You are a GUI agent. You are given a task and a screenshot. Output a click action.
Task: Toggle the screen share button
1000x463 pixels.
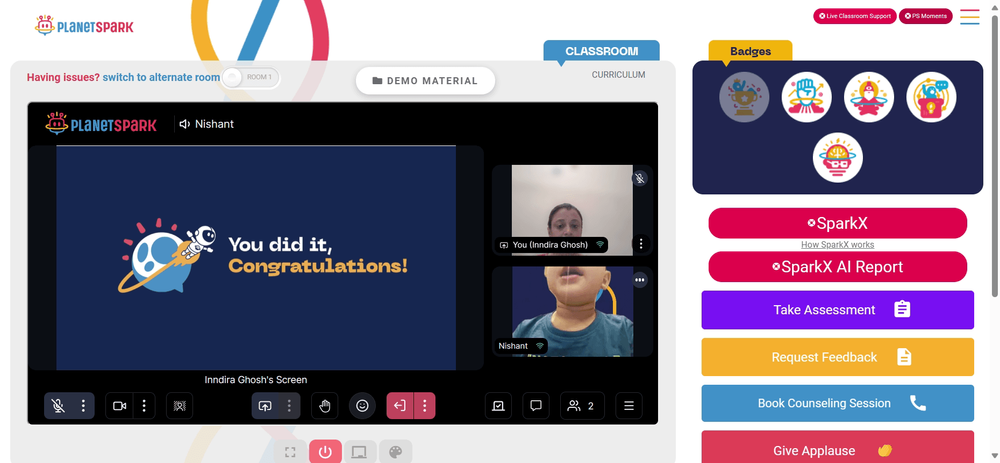265,406
